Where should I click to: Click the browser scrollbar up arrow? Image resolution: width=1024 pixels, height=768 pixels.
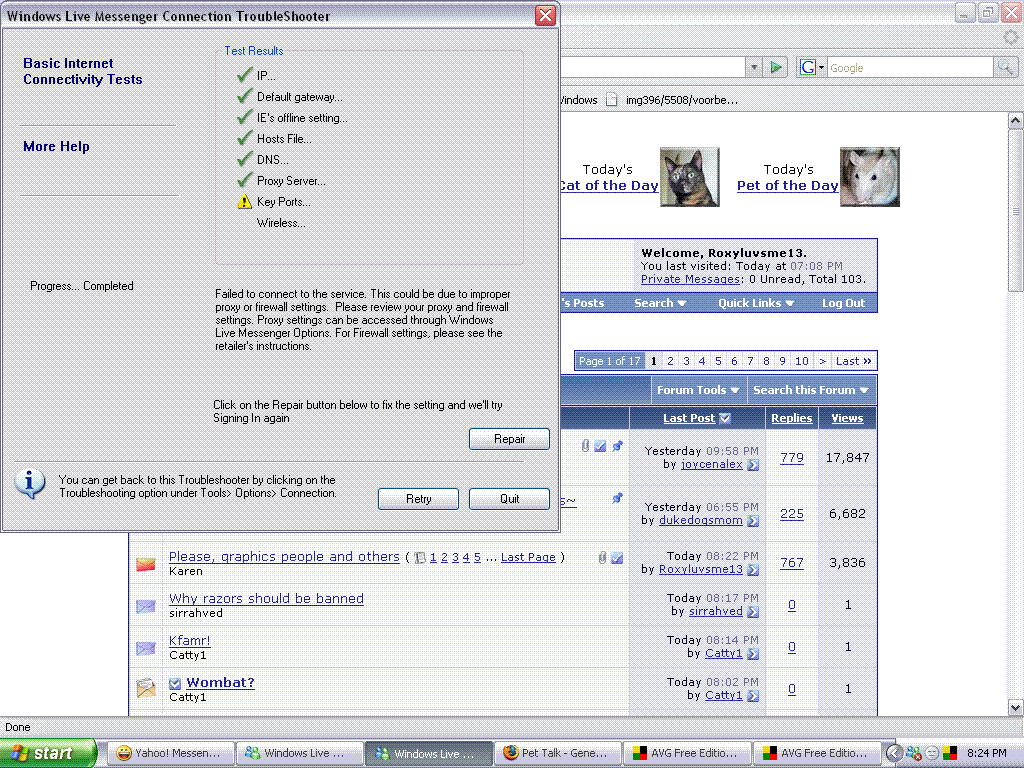pyautogui.click(x=1015, y=120)
